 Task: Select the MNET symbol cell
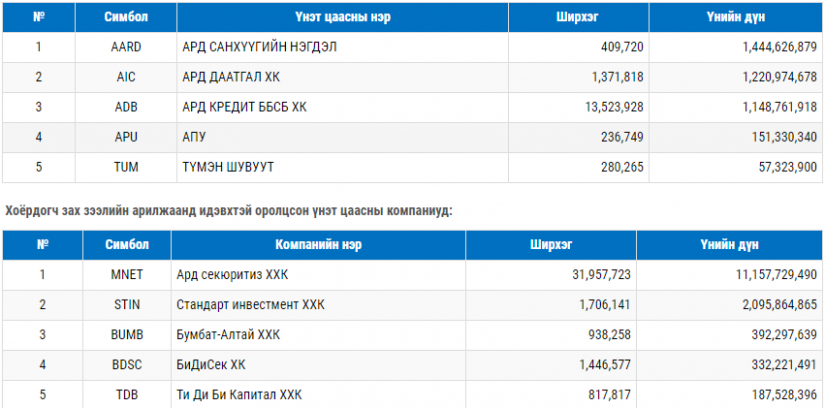(127, 274)
